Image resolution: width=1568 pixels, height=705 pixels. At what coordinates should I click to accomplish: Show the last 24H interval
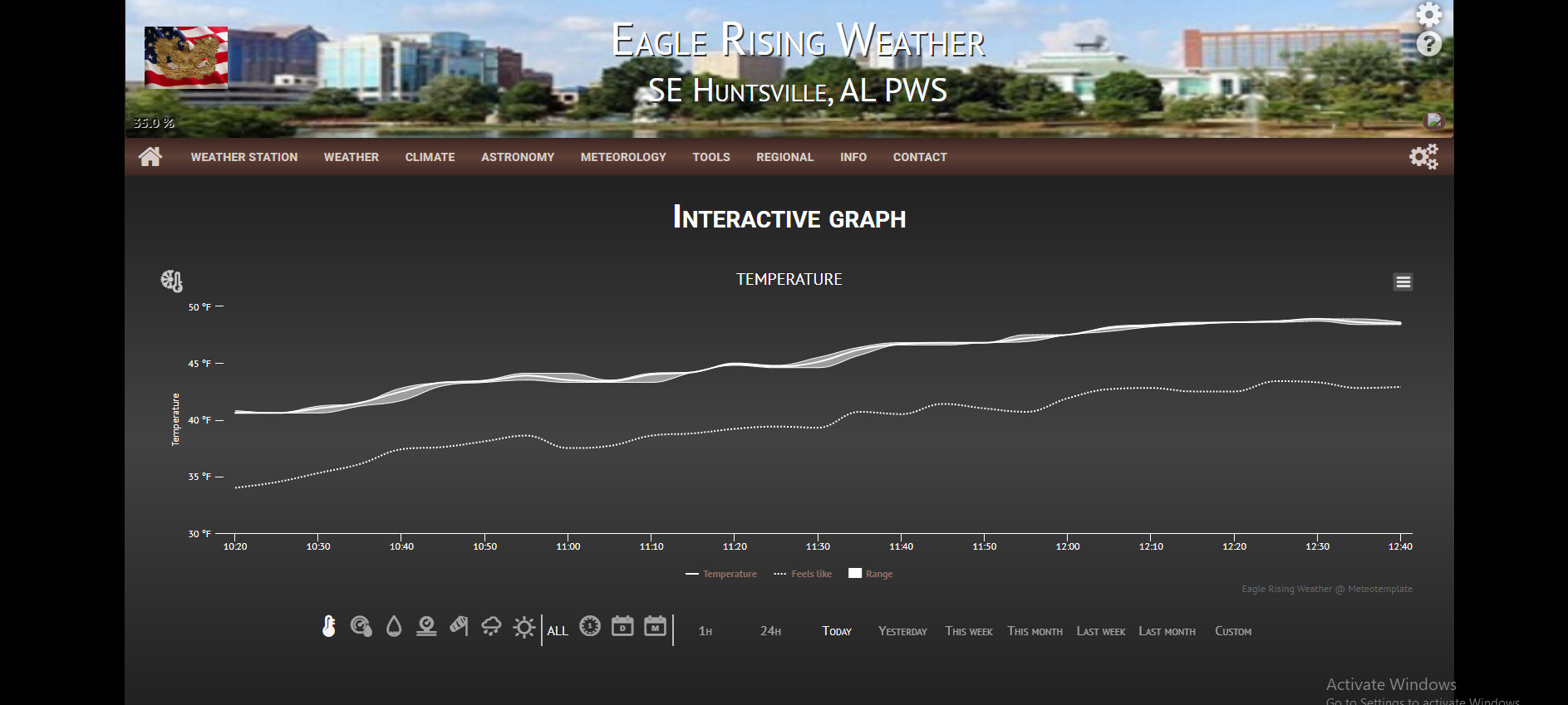click(771, 631)
